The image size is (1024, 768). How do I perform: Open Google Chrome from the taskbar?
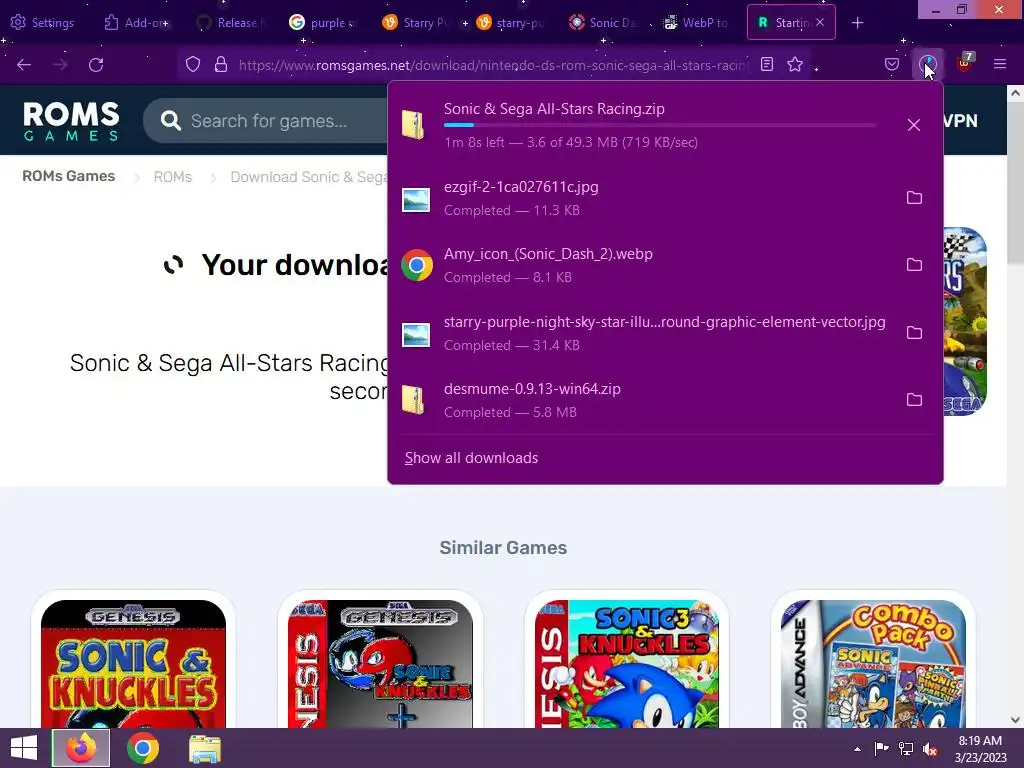click(x=143, y=748)
